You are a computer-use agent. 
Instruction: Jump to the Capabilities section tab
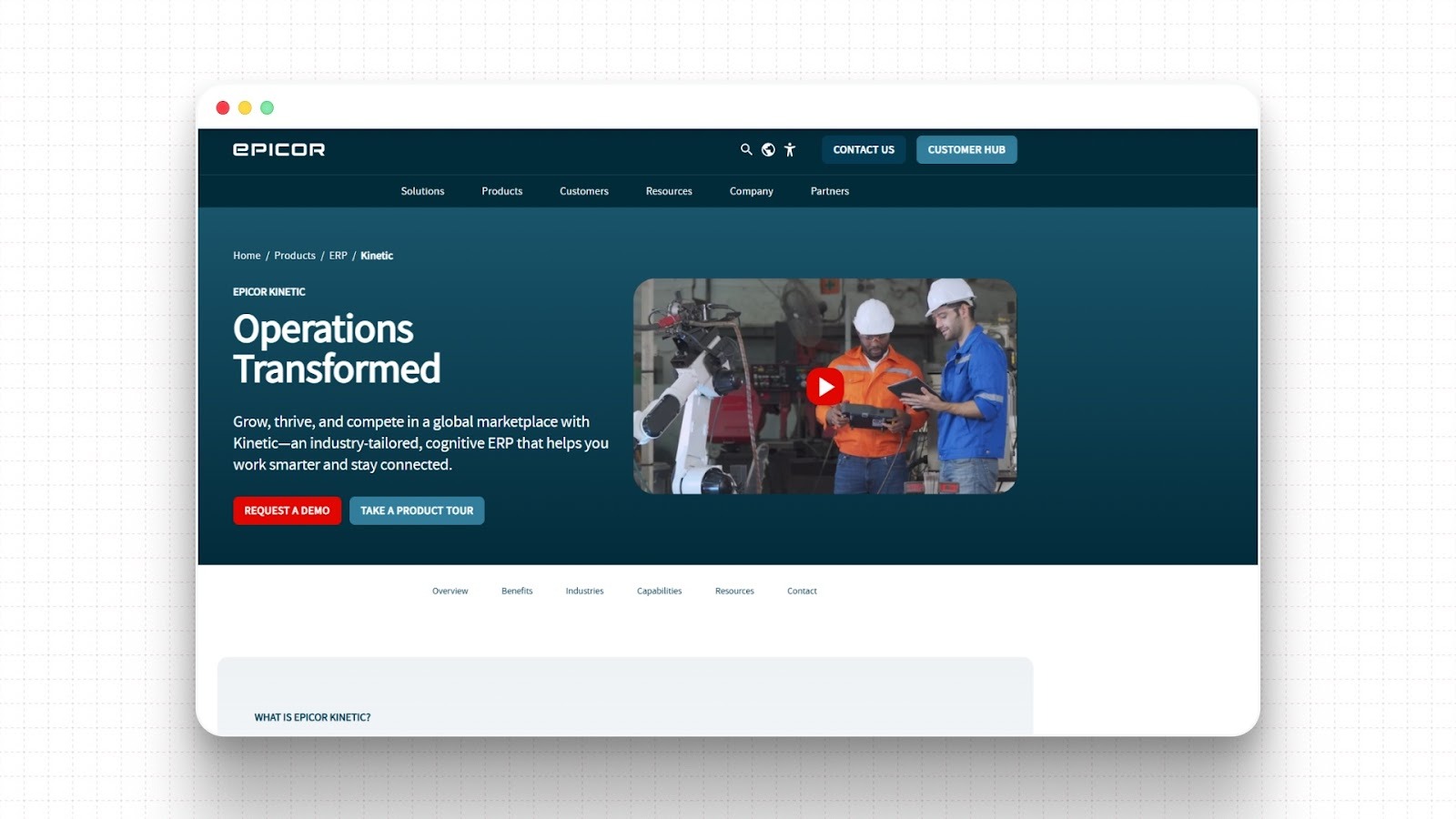[659, 591]
